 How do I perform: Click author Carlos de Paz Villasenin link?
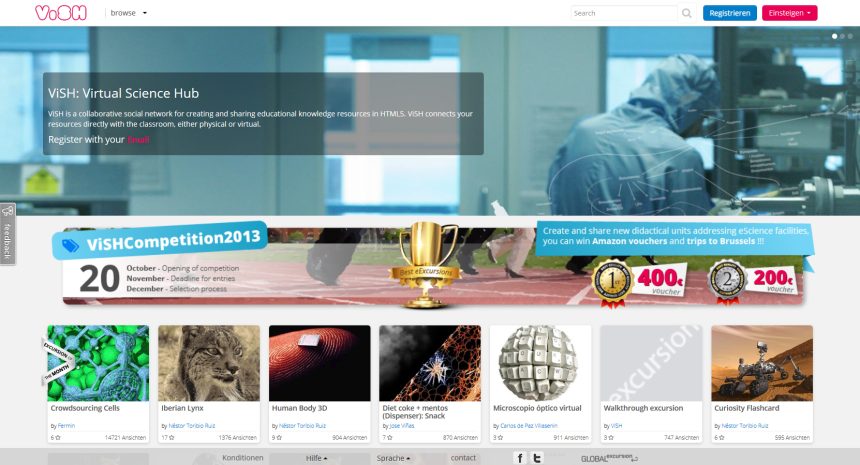(529, 426)
